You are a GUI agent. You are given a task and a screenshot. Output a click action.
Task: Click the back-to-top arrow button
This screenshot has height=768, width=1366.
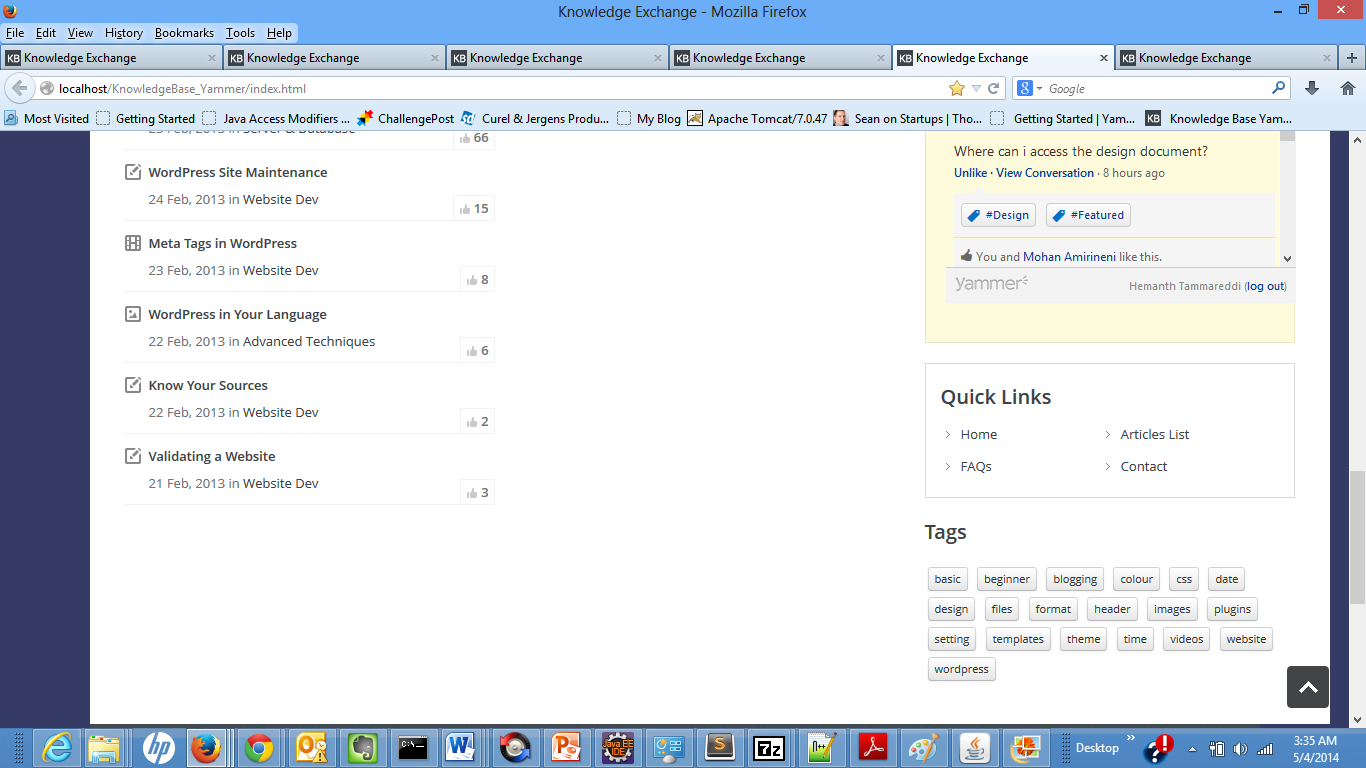pyautogui.click(x=1308, y=687)
